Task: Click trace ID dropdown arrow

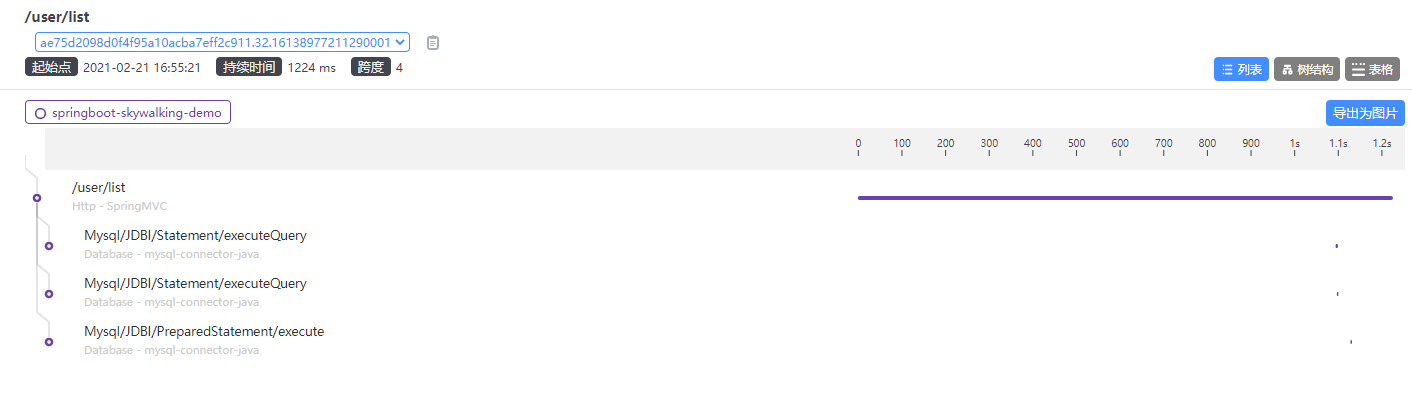Action: (x=401, y=42)
